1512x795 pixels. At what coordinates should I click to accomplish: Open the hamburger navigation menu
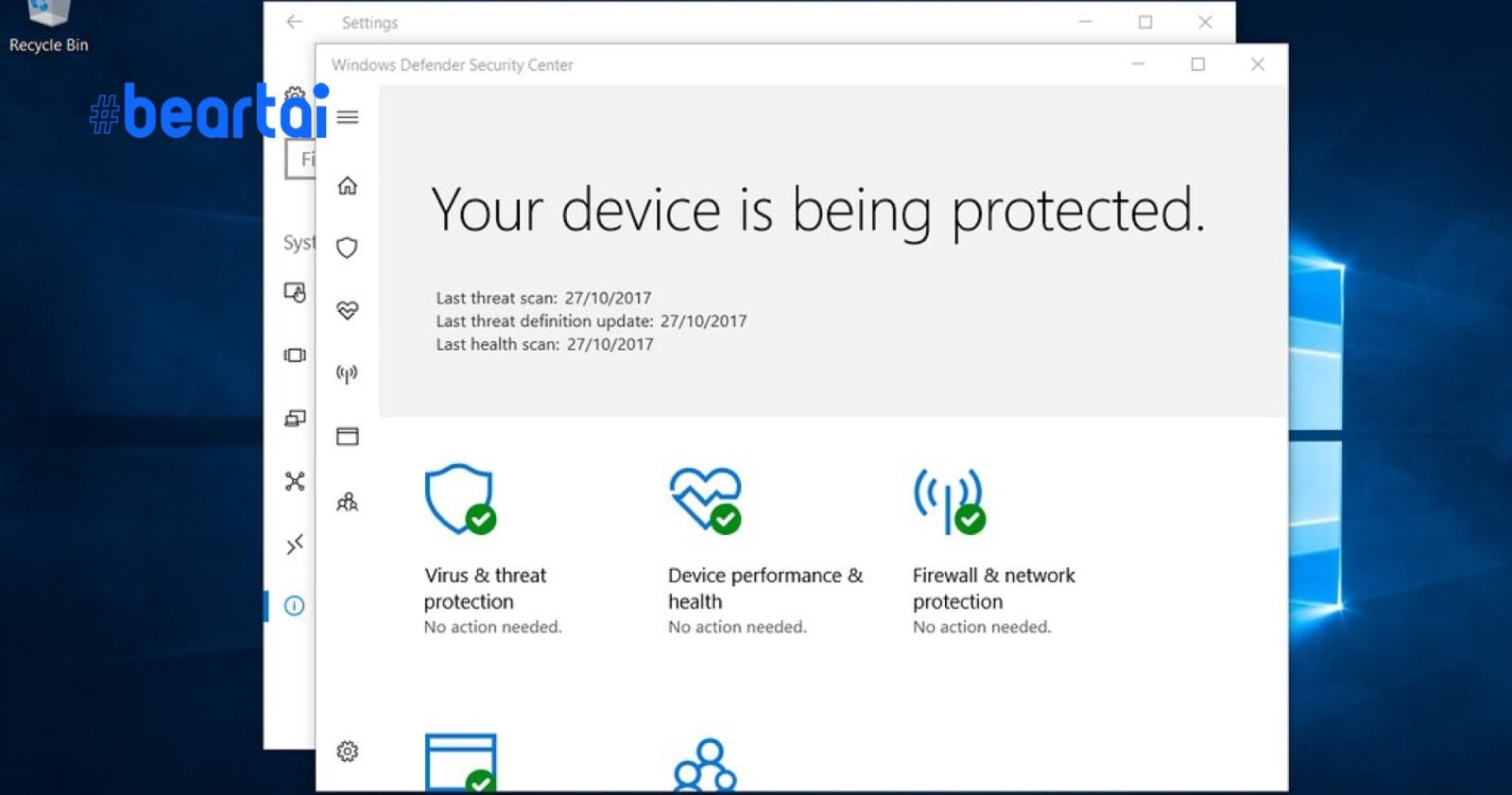[x=348, y=117]
